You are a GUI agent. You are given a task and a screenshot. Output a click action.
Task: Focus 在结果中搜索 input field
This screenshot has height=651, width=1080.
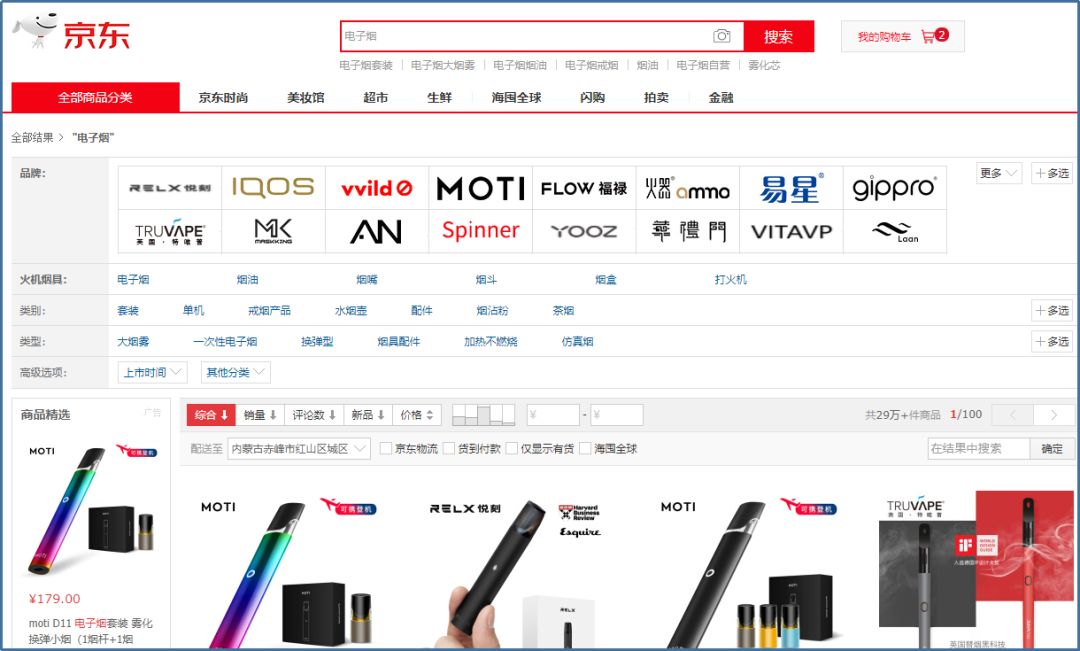[x=979, y=448]
